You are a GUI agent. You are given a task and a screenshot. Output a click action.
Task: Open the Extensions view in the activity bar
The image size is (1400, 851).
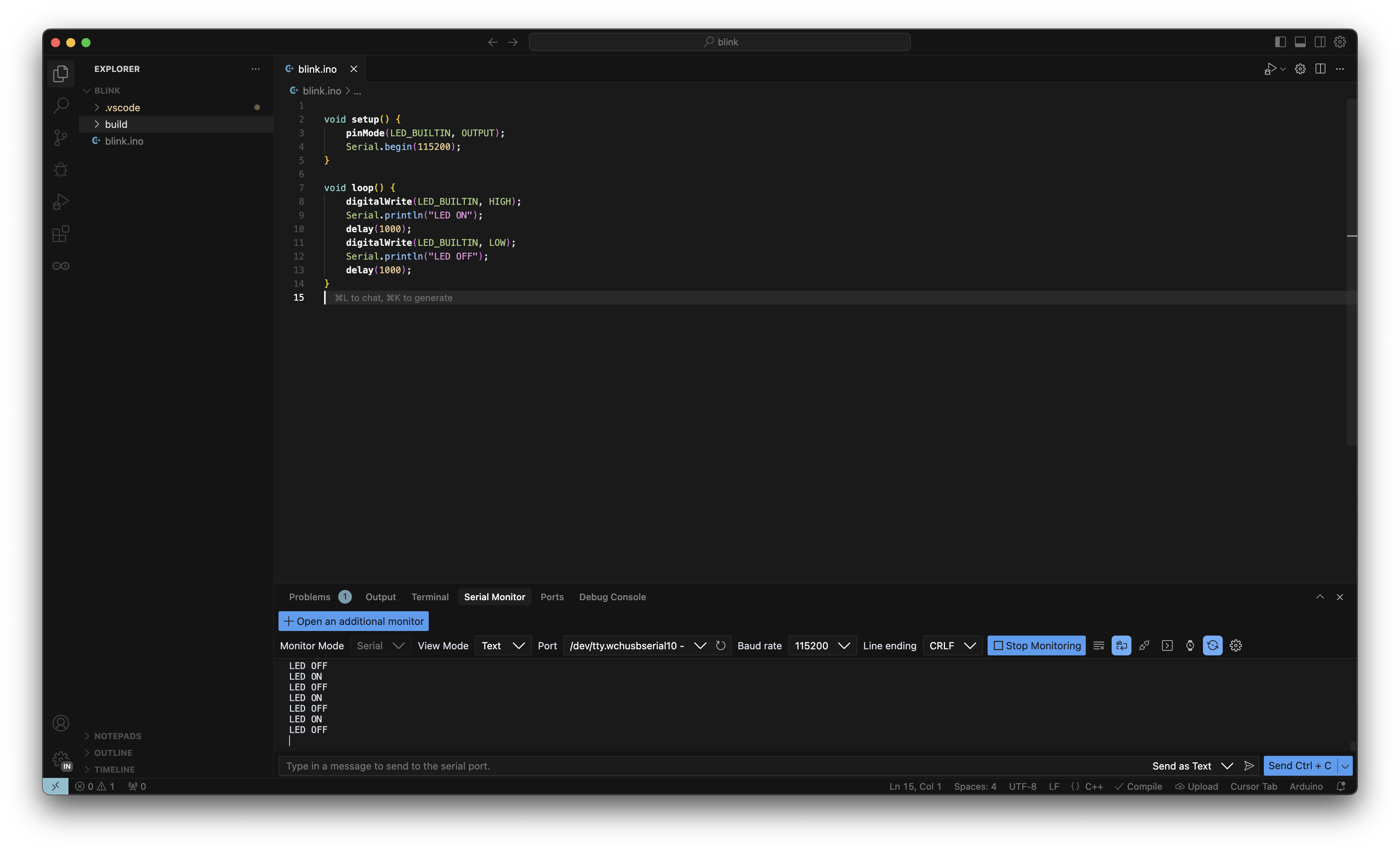[x=61, y=234]
